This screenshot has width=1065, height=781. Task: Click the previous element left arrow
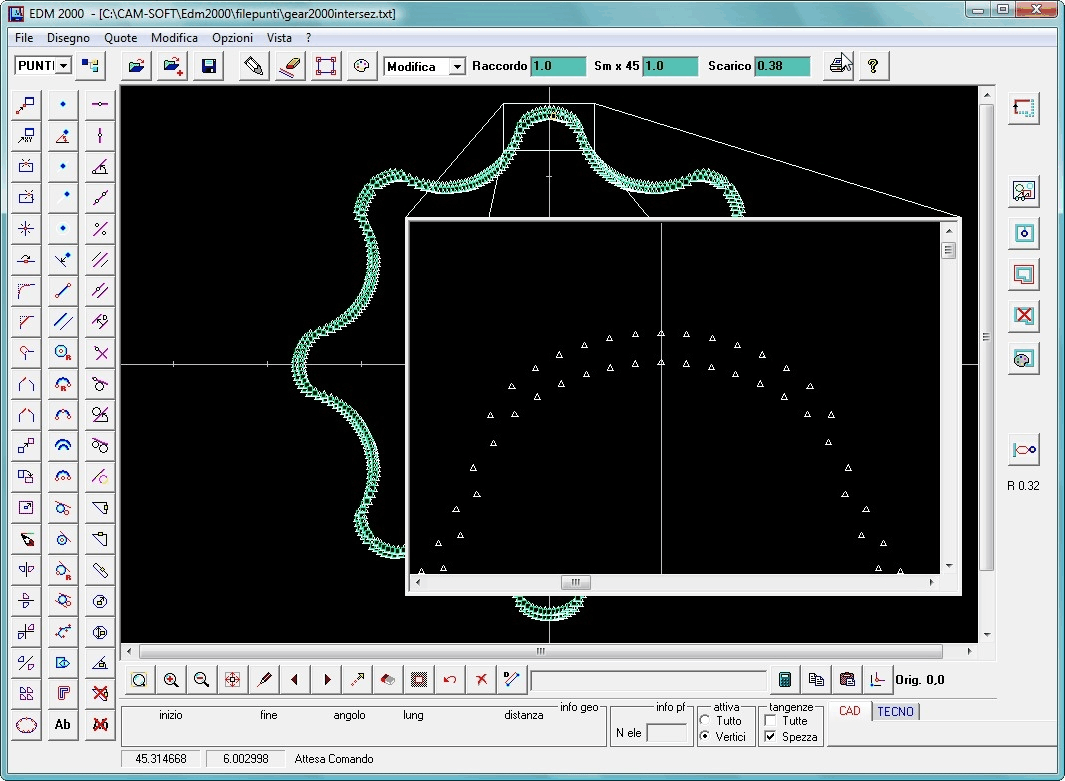click(294, 679)
